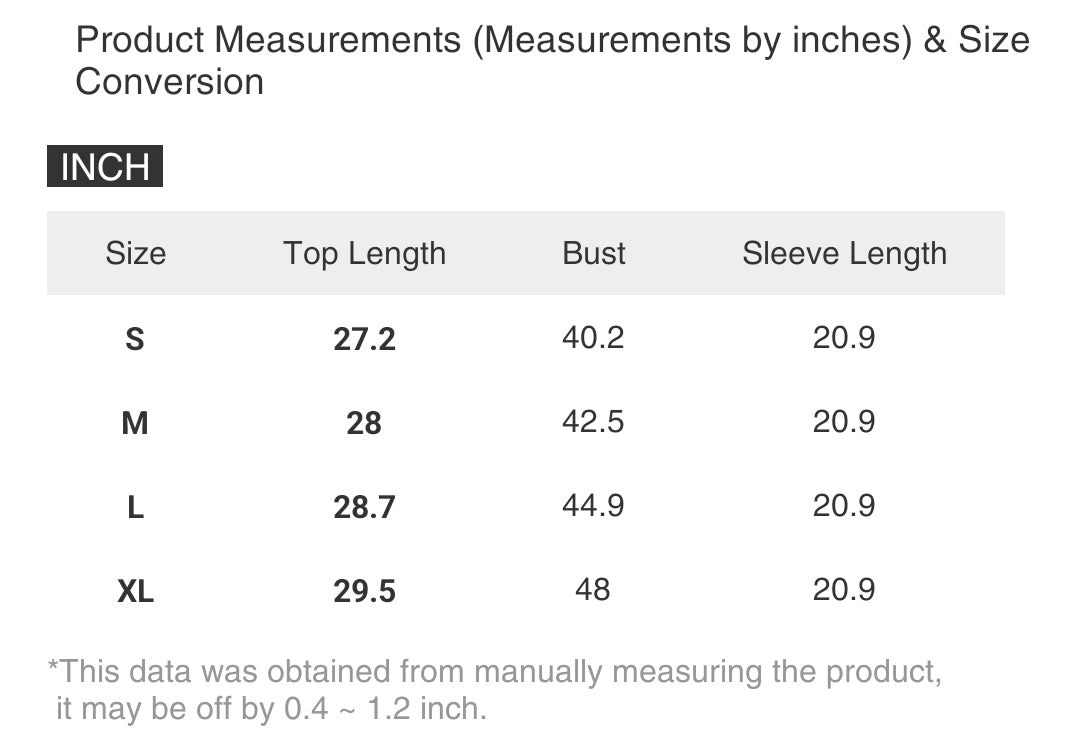The image size is (1080, 730).
Task: Select sleeve length value in the S row
Action: [844, 337]
